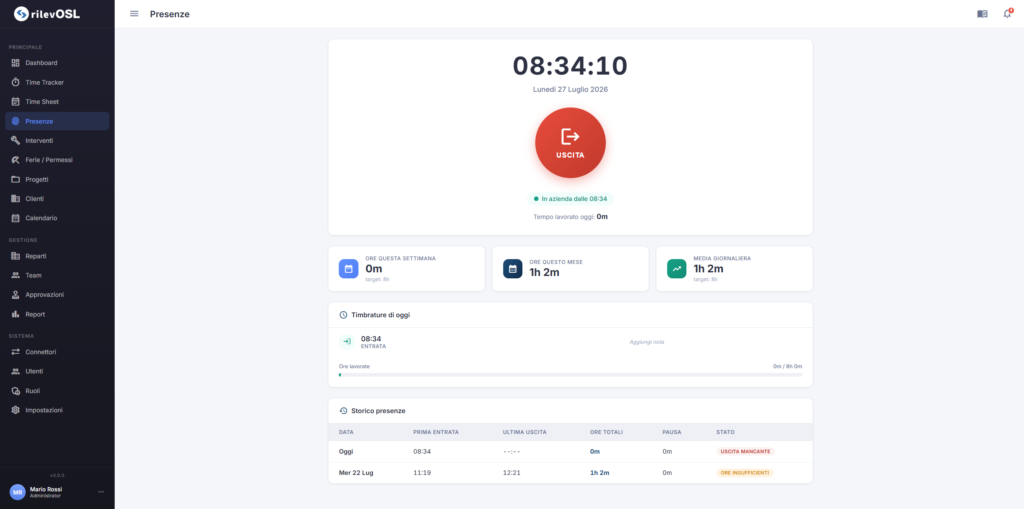Open the user menu dots next to Mario Rossi
The image size is (1024, 509).
(101, 491)
